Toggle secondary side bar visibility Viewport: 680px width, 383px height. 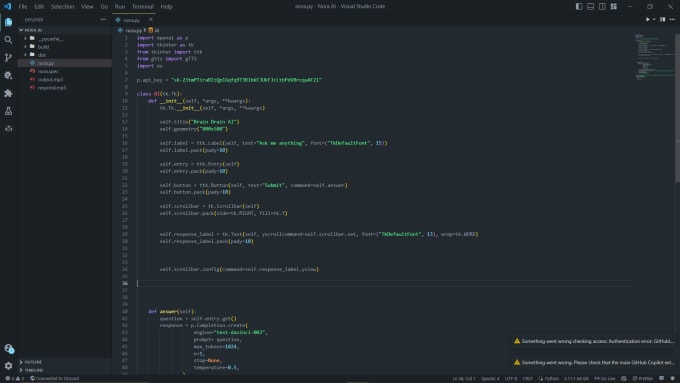[x=602, y=7]
